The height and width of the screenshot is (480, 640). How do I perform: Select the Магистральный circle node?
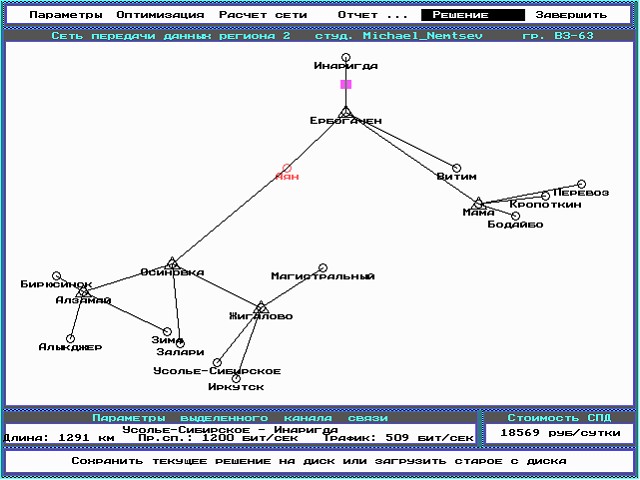tap(323, 267)
